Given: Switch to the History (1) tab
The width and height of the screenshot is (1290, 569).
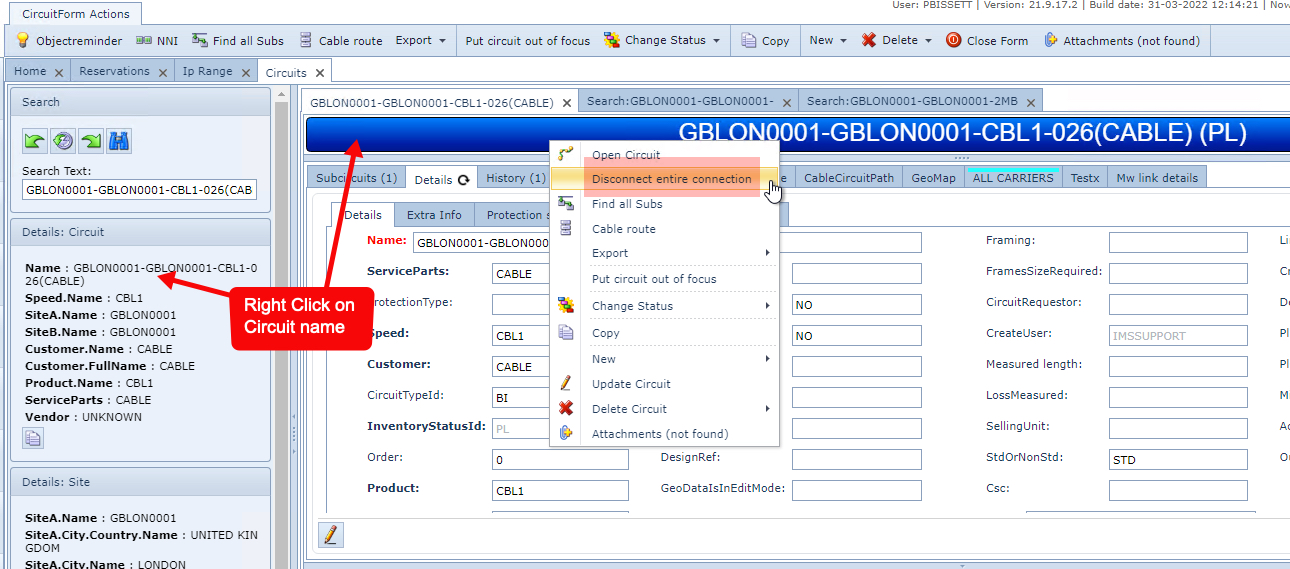Looking at the screenshot, I should click(515, 178).
